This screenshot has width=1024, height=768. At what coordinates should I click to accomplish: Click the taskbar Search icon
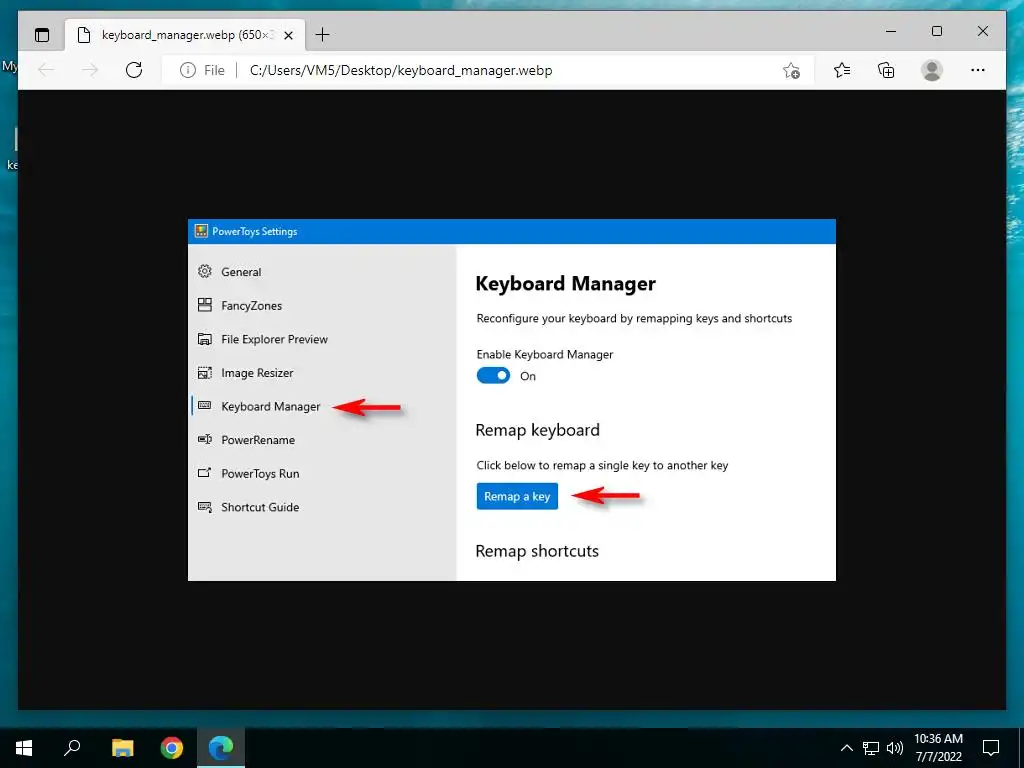[72, 747]
